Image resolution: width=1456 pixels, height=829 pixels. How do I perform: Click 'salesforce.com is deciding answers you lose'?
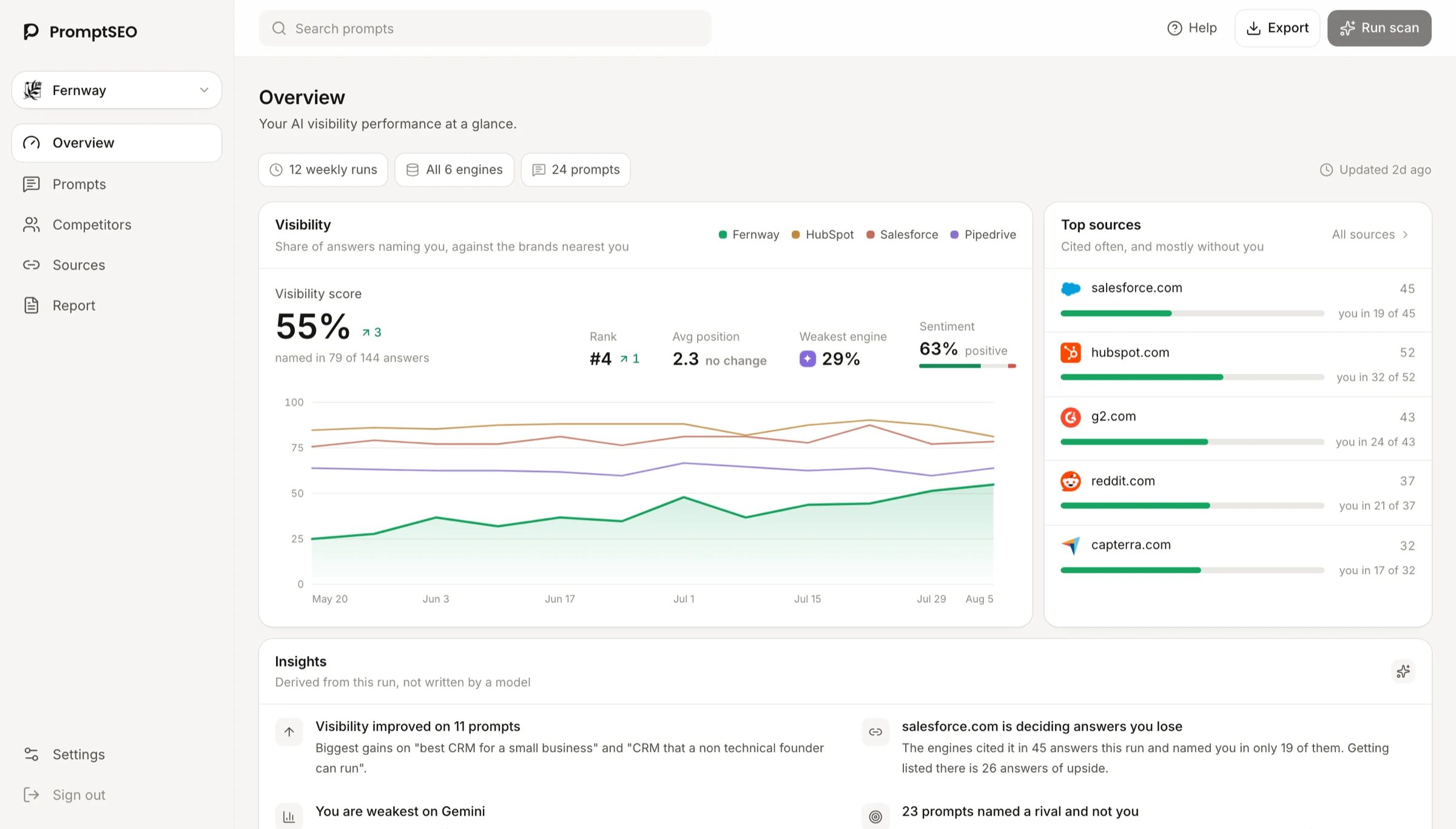[x=1042, y=726]
